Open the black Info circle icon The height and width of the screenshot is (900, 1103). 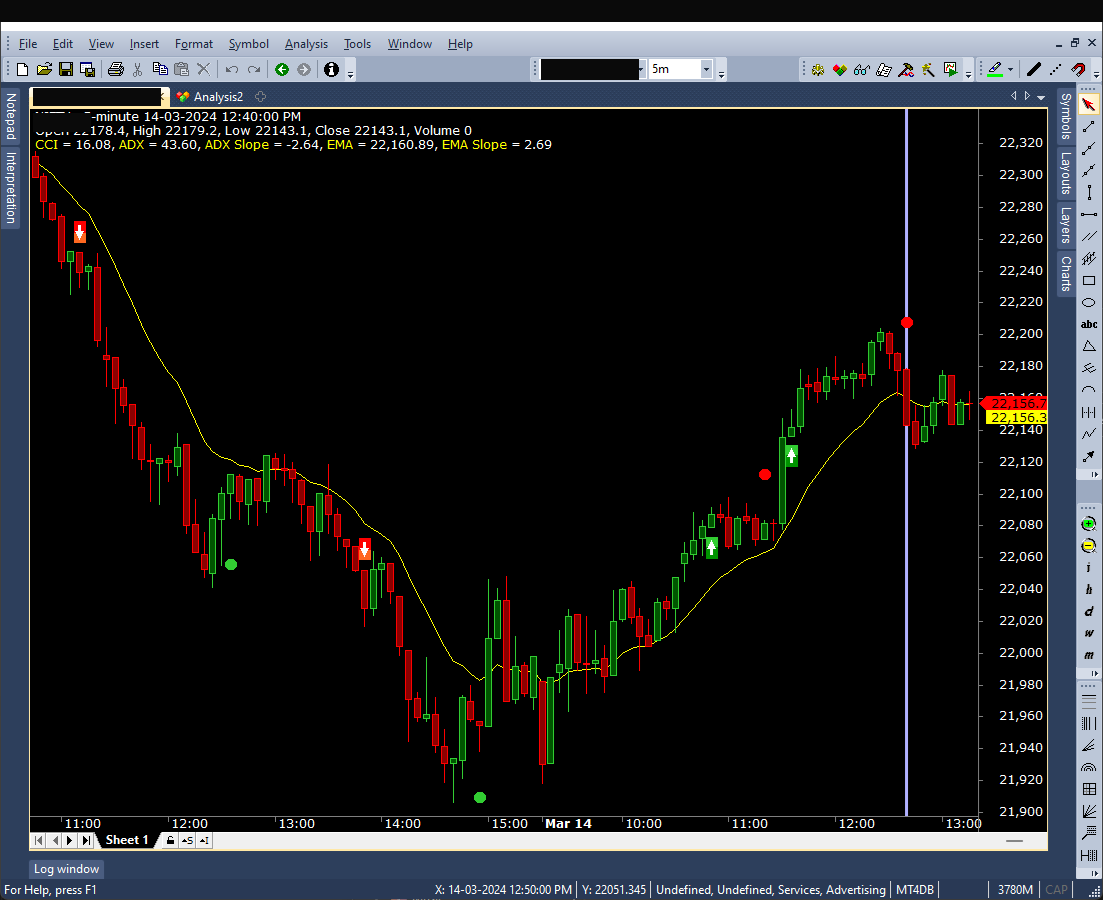pyautogui.click(x=331, y=69)
